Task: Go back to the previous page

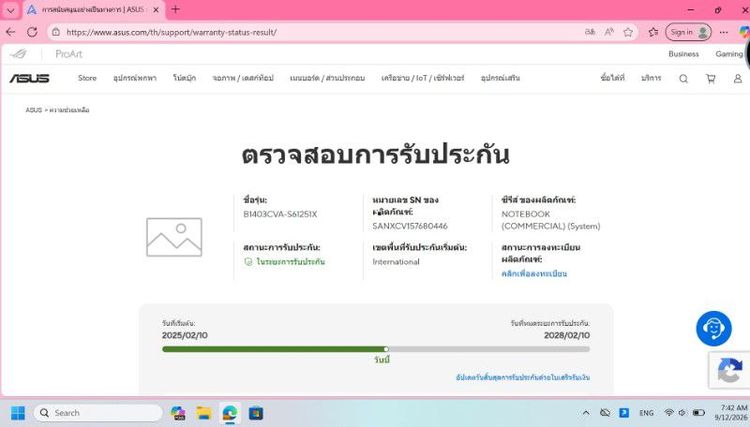Action: pos(11,32)
